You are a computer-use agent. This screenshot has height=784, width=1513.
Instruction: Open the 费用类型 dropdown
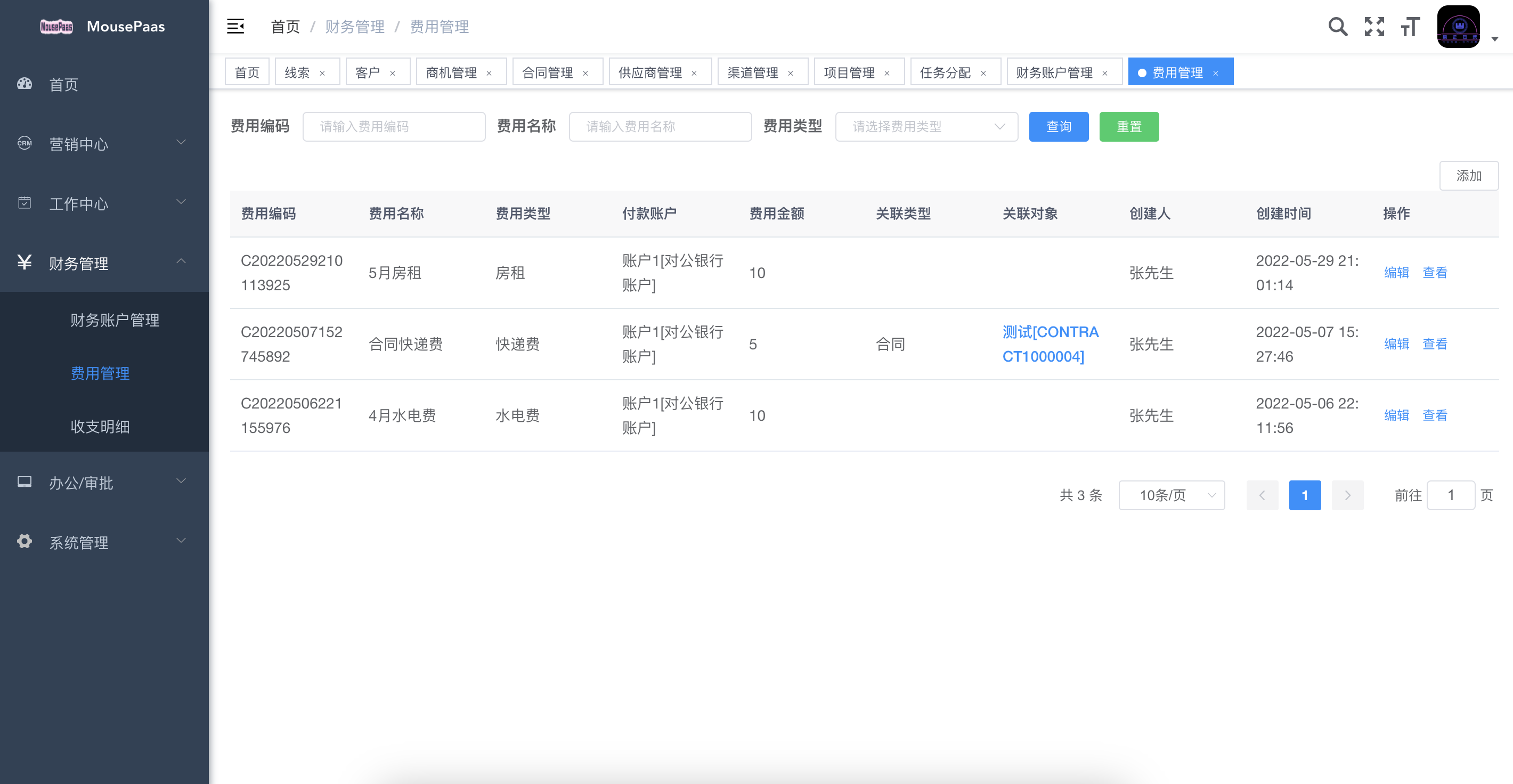pos(926,126)
